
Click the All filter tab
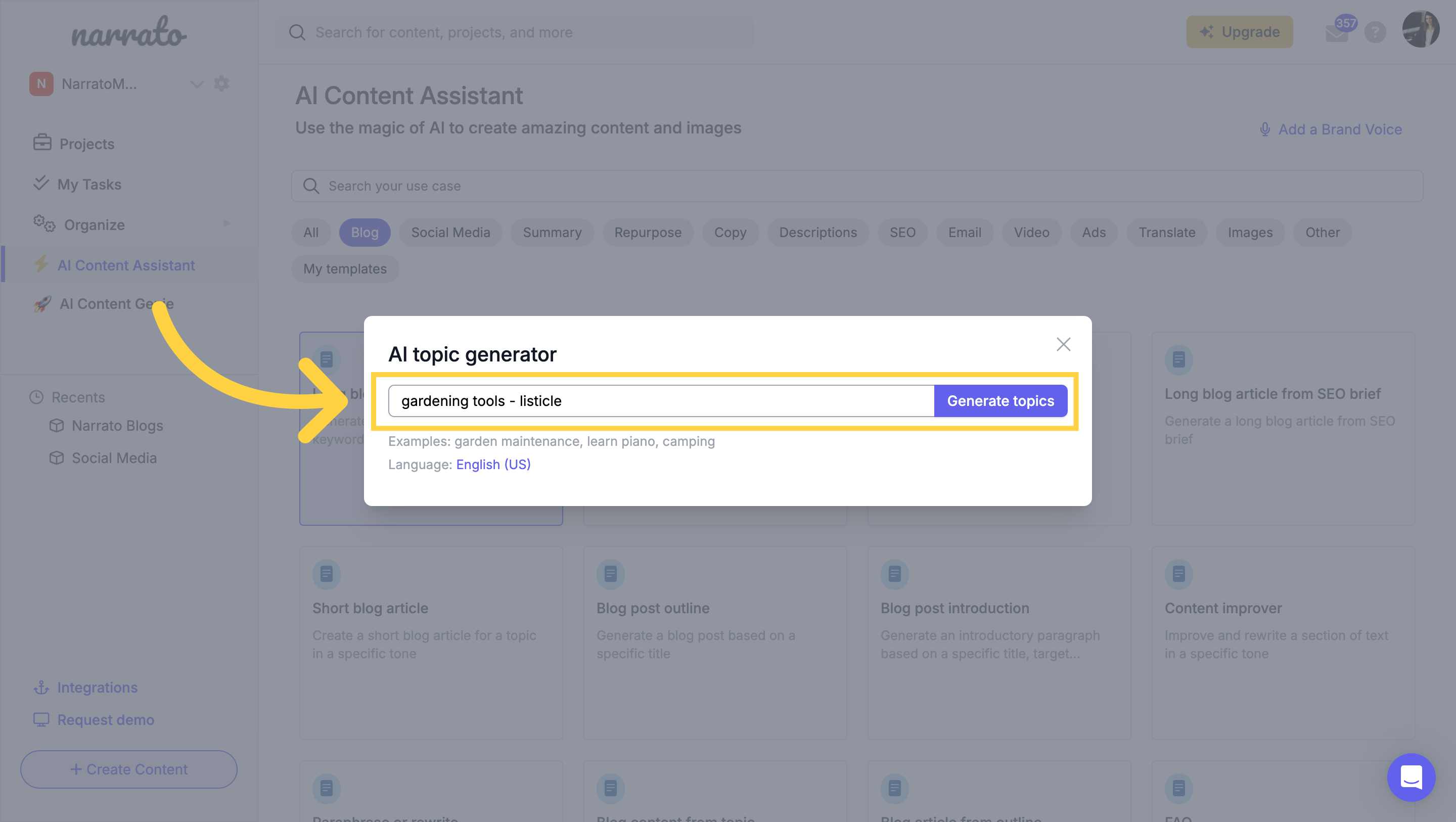[311, 232]
